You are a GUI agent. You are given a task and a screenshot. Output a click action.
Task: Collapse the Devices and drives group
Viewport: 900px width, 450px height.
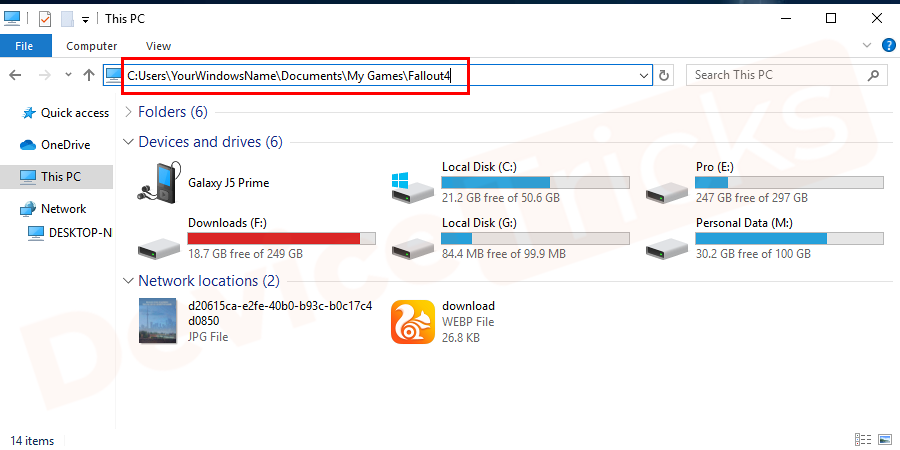click(127, 142)
